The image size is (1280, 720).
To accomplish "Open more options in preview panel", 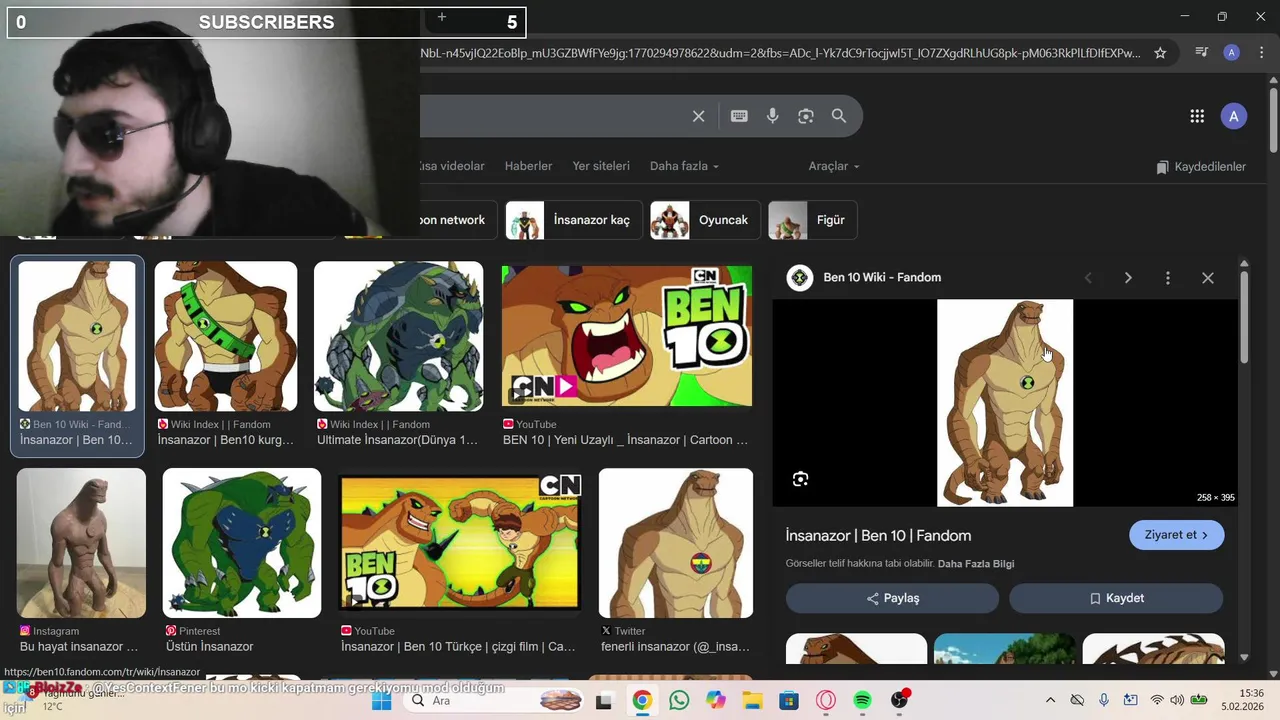I will pos(1168,278).
